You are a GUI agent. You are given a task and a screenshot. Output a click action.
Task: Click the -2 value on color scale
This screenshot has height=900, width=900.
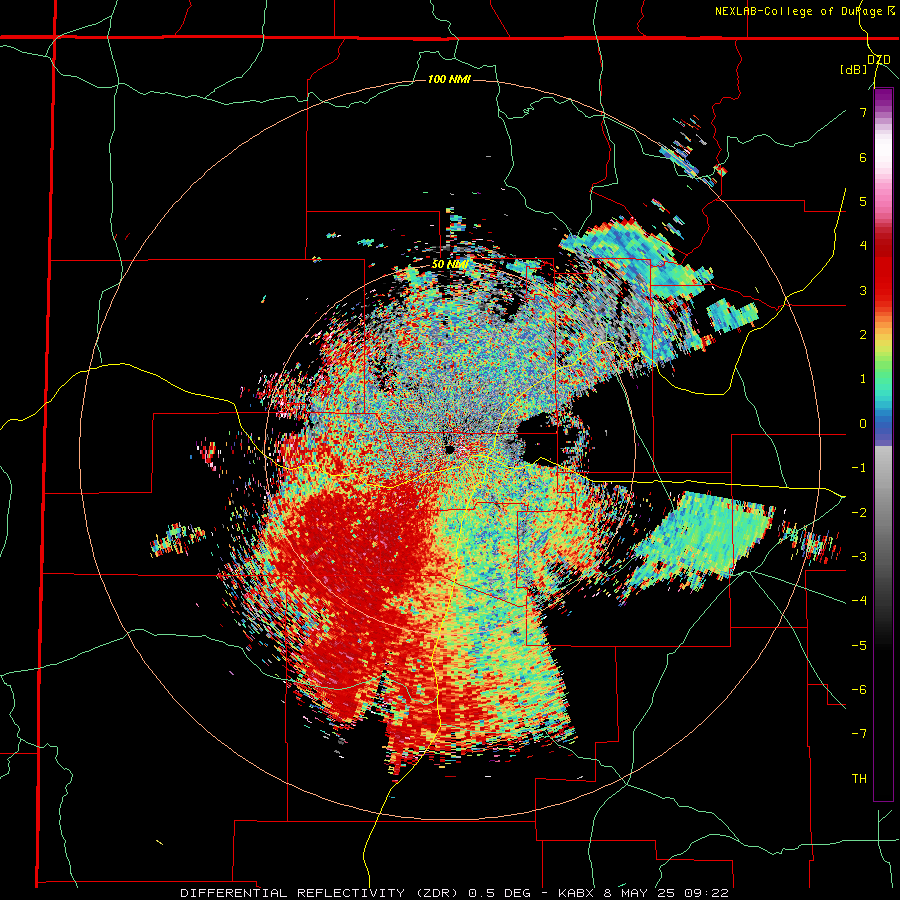[x=859, y=512]
